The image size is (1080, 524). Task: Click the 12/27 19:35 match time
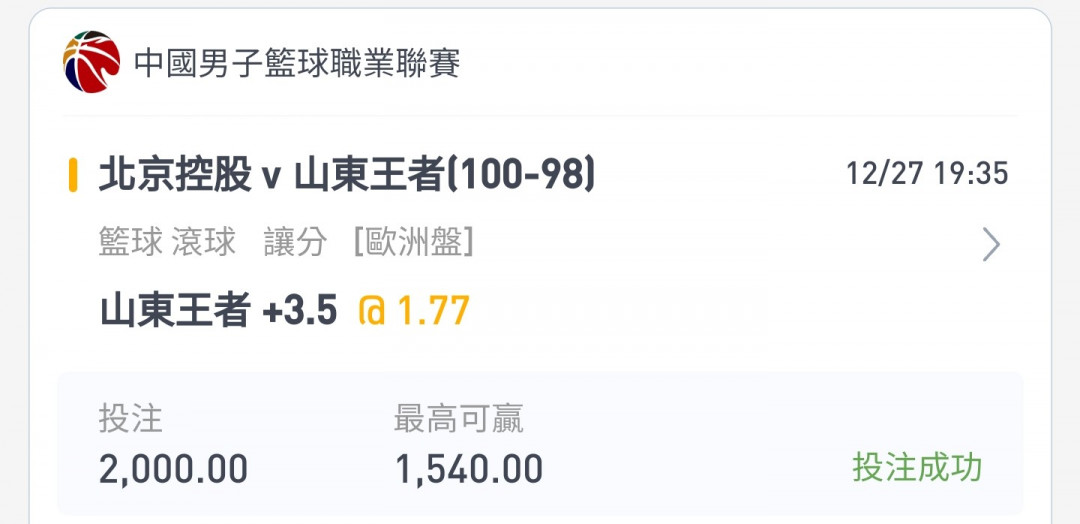pyautogui.click(x=927, y=174)
